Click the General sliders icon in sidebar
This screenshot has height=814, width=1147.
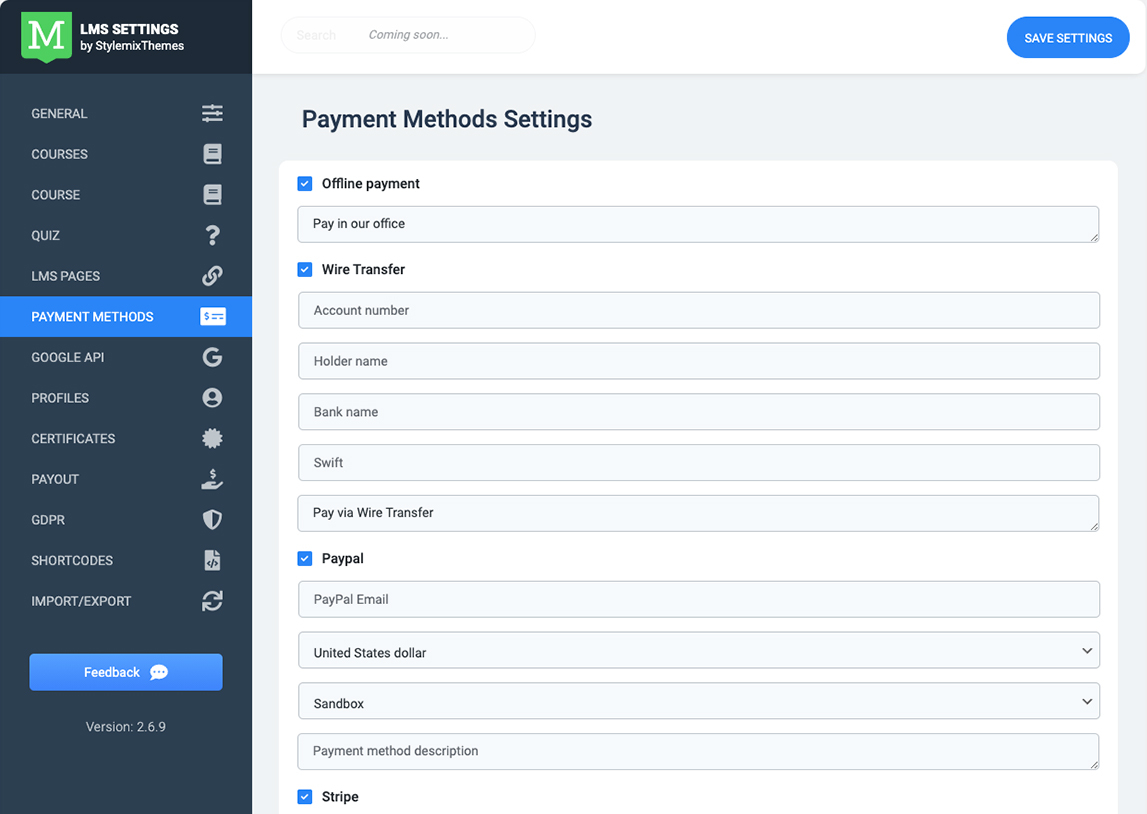[x=212, y=113]
